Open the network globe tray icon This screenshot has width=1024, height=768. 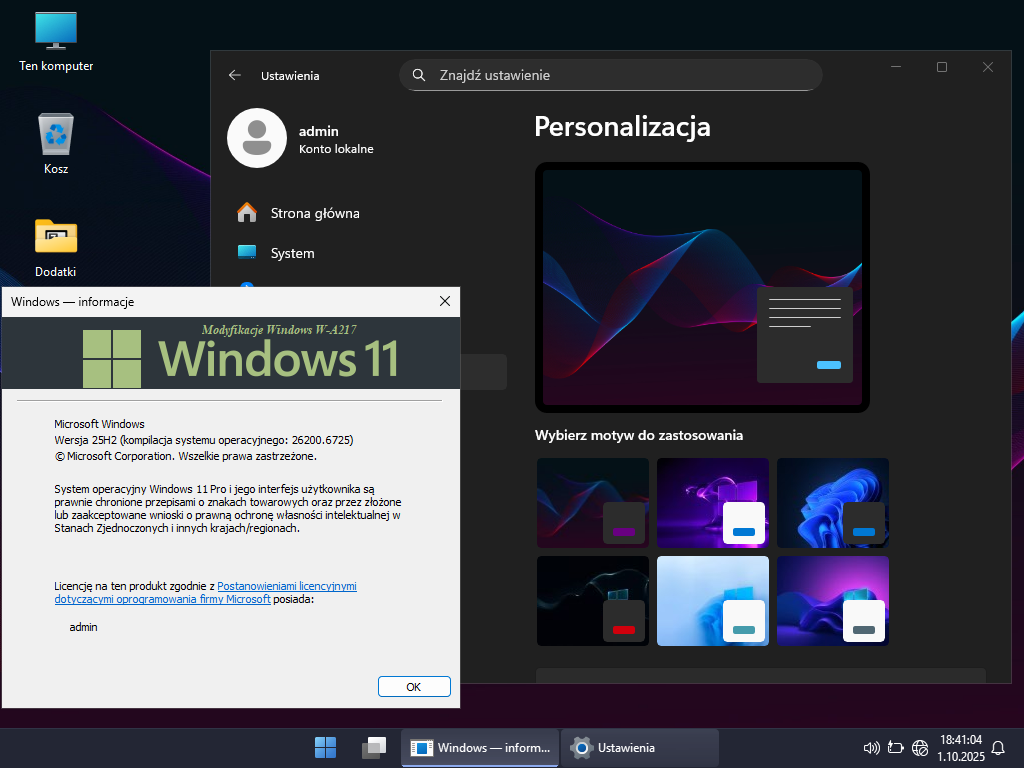[x=920, y=747]
